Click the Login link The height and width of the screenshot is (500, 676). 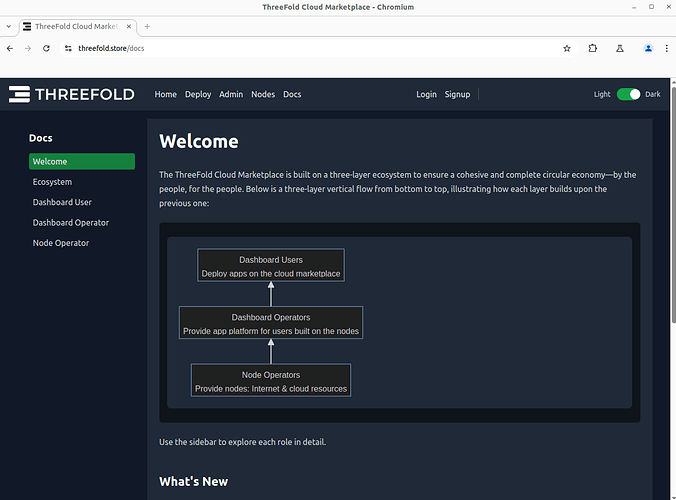point(426,94)
